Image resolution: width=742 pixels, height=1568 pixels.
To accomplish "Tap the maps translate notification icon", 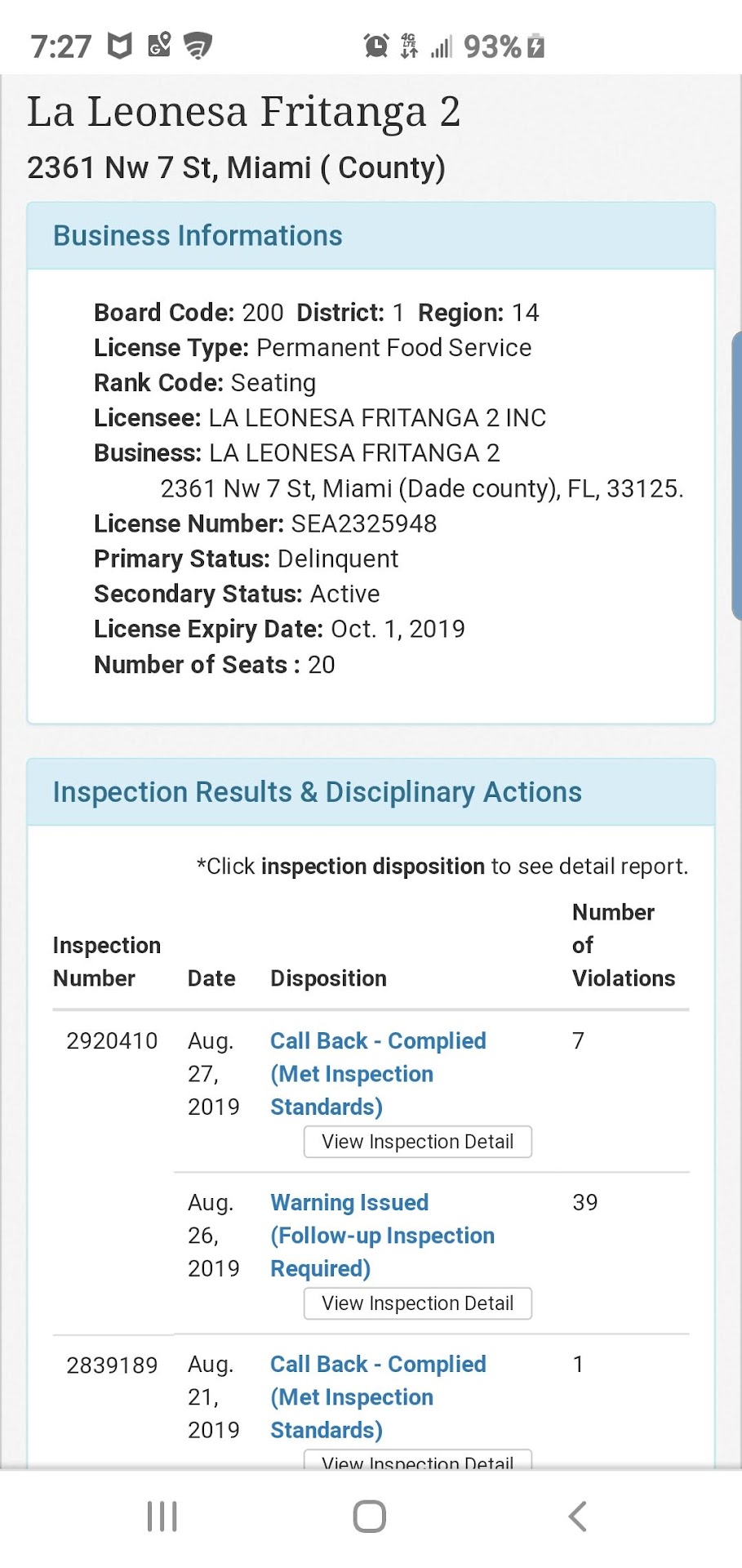I will 159,44.
